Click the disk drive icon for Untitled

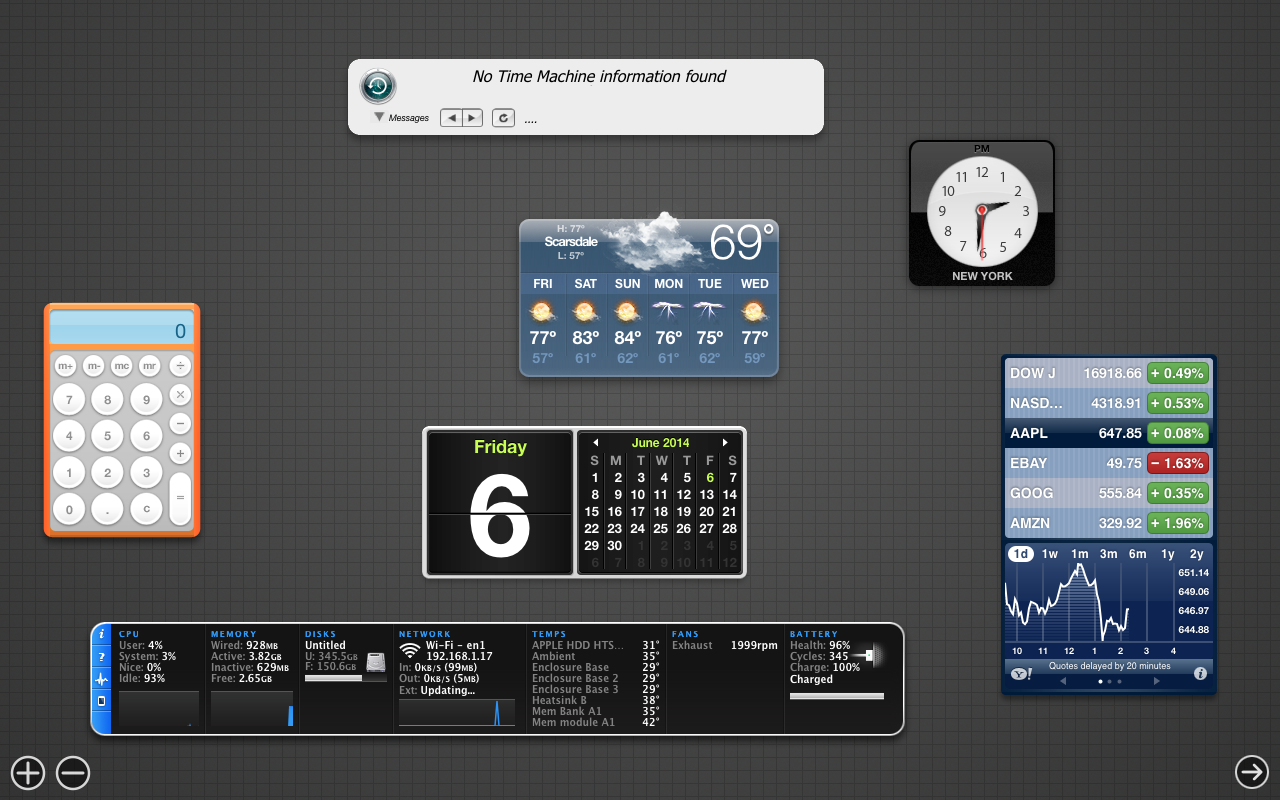375,661
